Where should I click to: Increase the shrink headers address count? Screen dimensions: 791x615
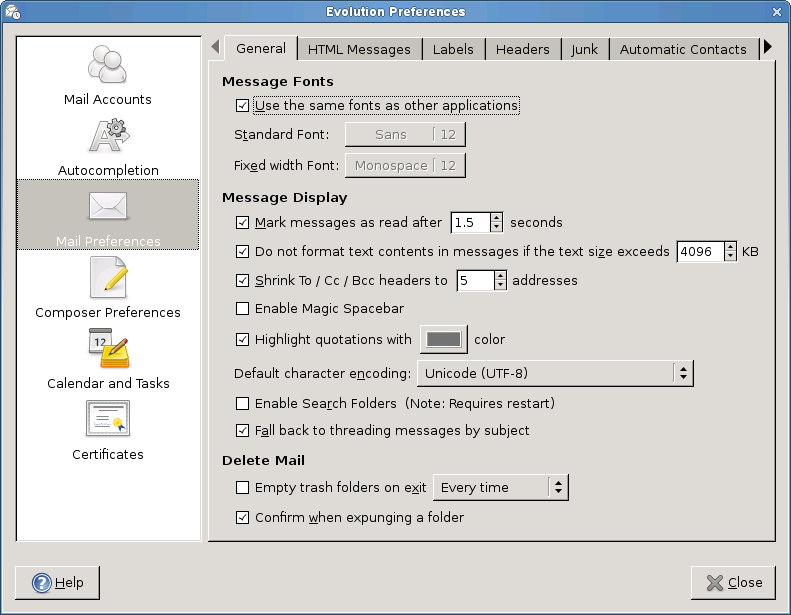pyautogui.click(x=500, y=276)
